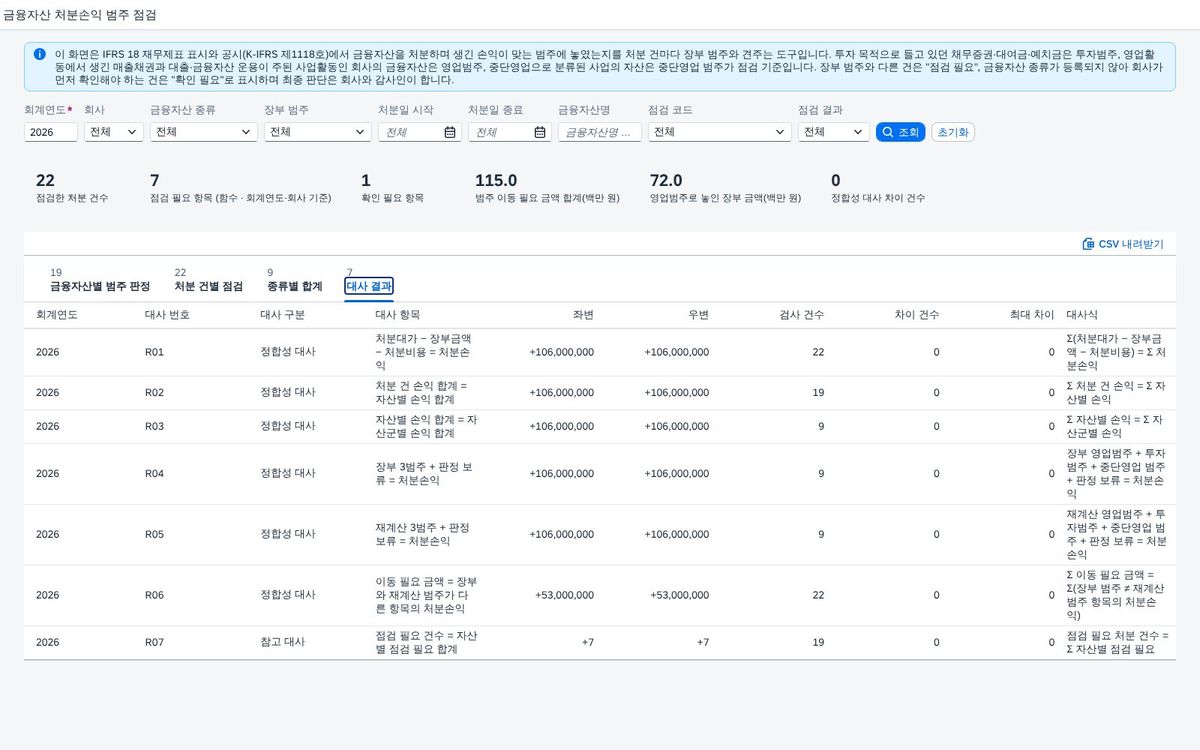Select the R01 reconciliation row cell

[154, 352]
